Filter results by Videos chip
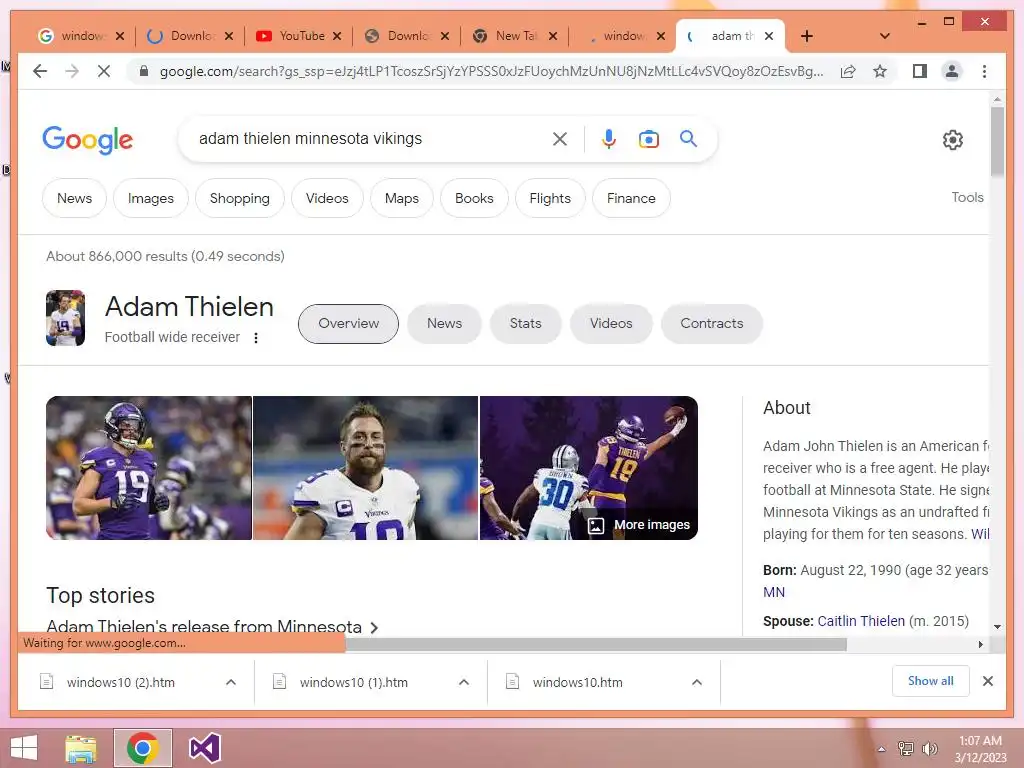Viewport: 1024px width, 768px height. coord(327,198)
